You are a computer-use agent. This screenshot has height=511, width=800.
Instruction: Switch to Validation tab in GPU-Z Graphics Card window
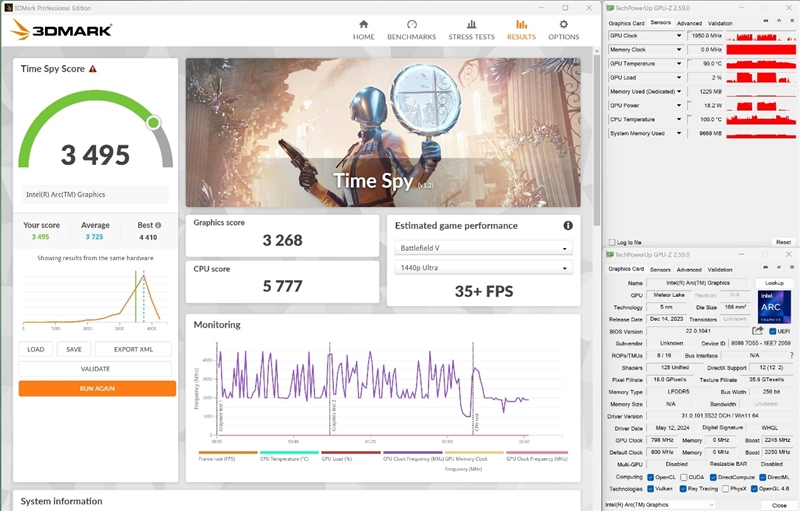click(720, 269)
